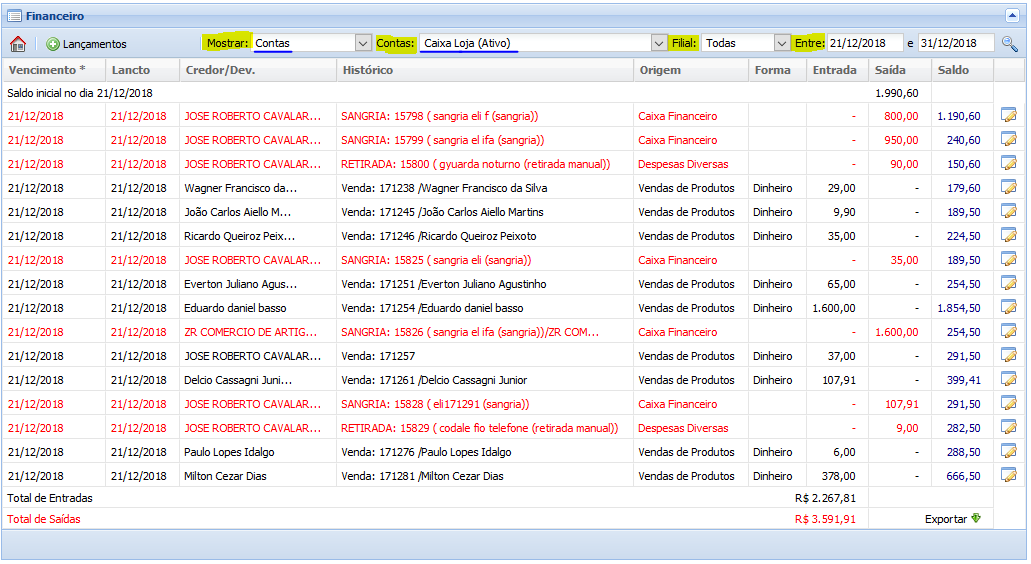The width and height of the screenshot is (1031, 564).
Task: Select the R$ 2.267,81 total
Action: coord(825,498)
